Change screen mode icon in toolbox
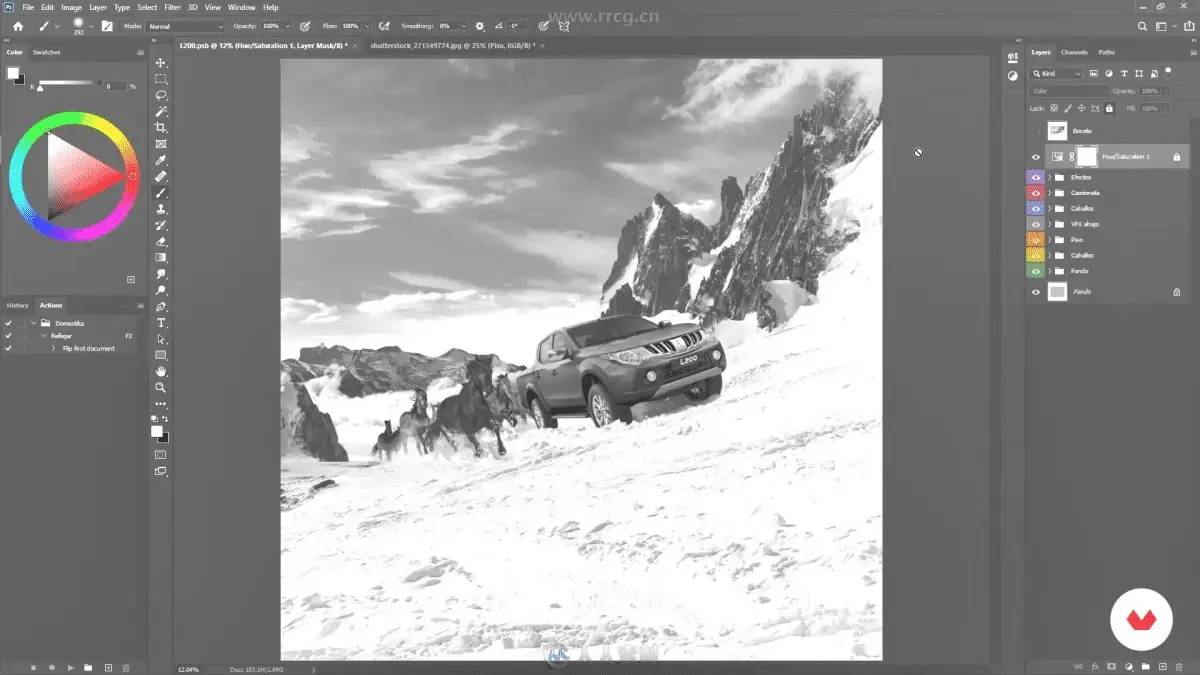This screenshot has height=675, width=1200. [161, 471]
